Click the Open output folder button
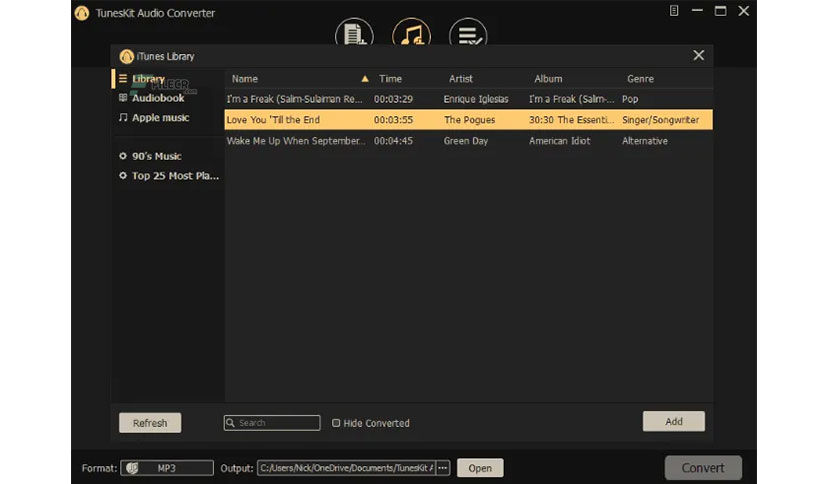 click(x=480, y=468)
